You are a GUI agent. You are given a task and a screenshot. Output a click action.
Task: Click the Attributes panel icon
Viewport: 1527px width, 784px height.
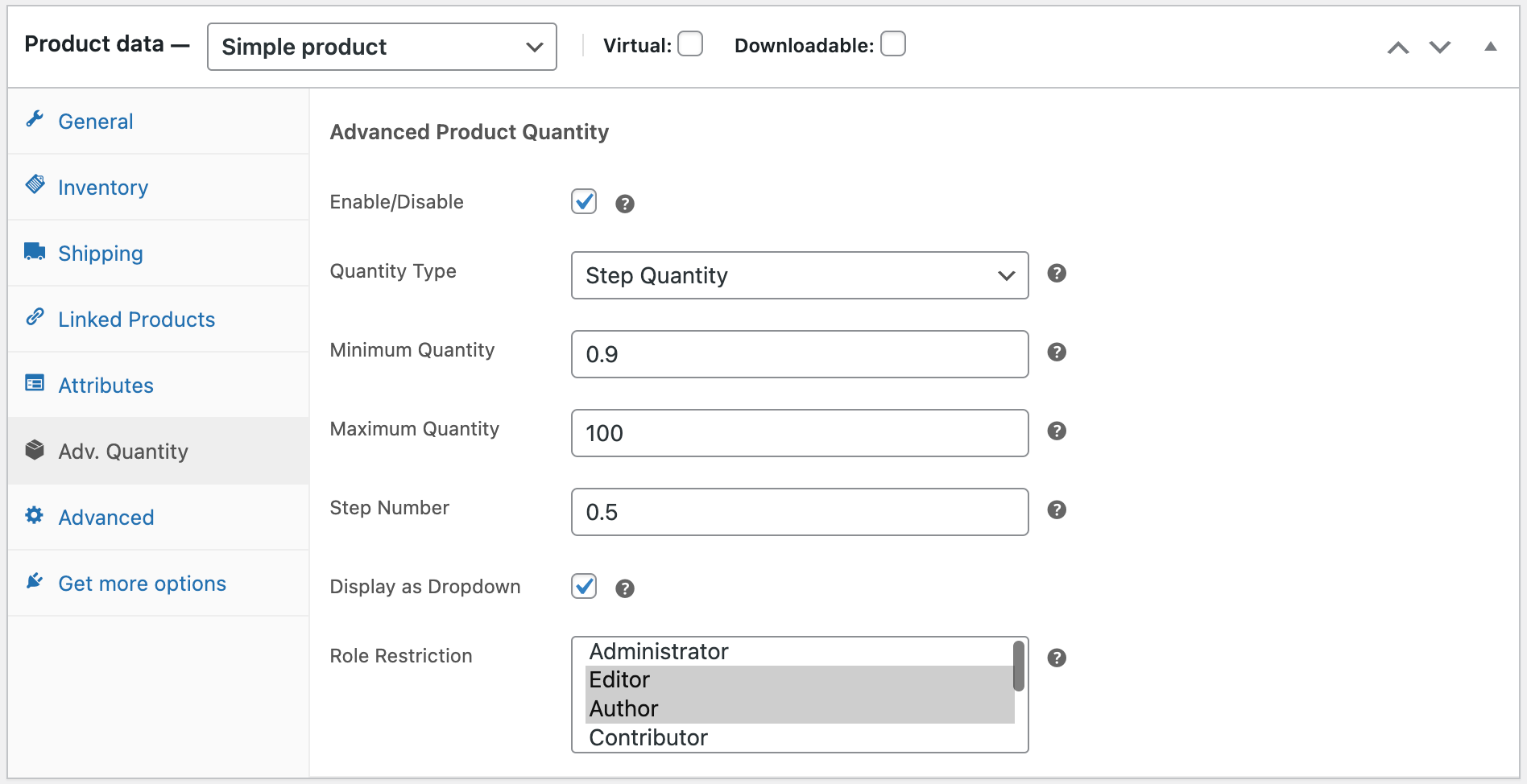click(x=34, y=384)
